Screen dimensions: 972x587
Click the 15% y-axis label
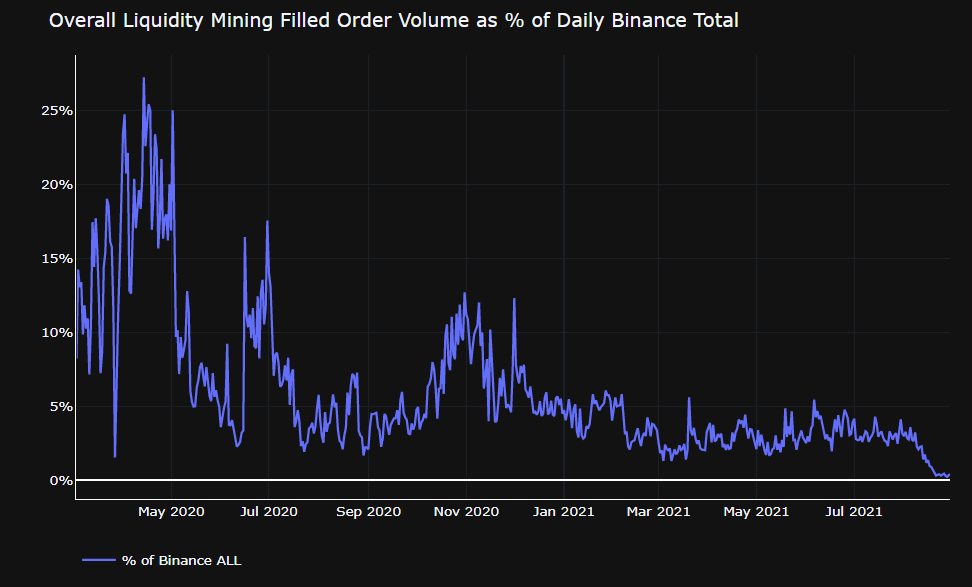click(x=57, y=258)
